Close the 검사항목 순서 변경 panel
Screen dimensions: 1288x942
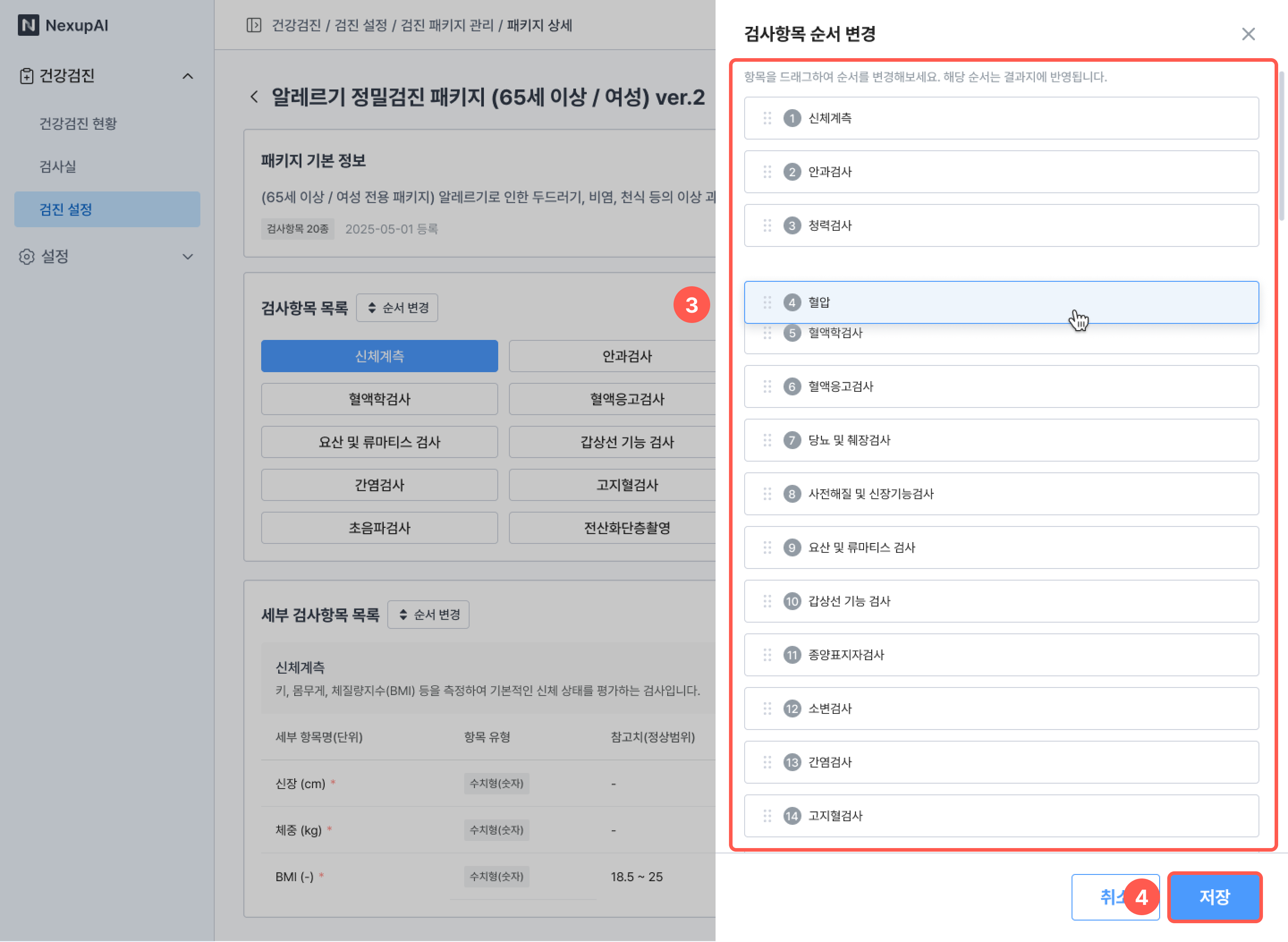tap(1248, 34)
